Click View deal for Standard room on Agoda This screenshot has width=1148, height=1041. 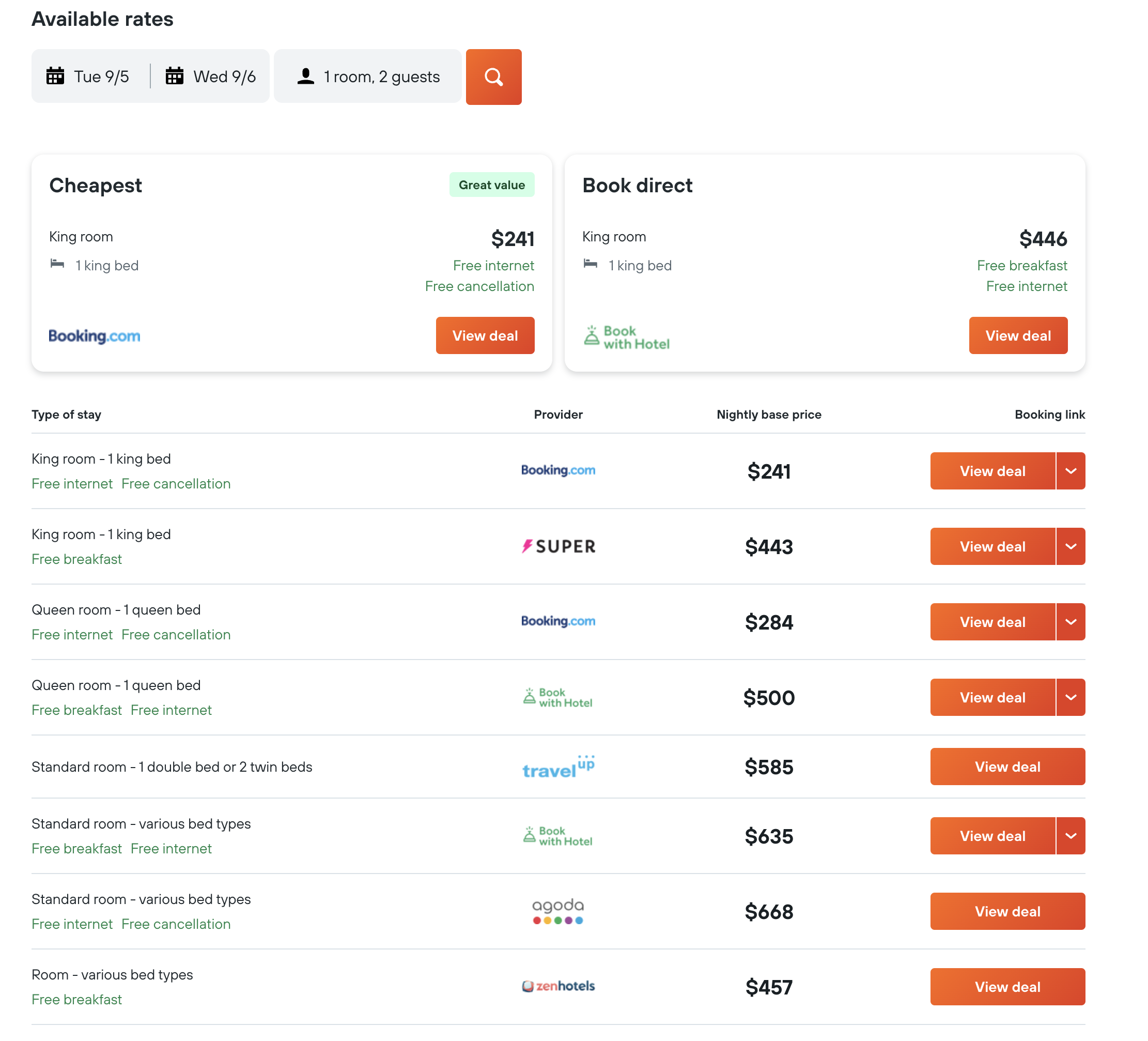pos(1007,911)
